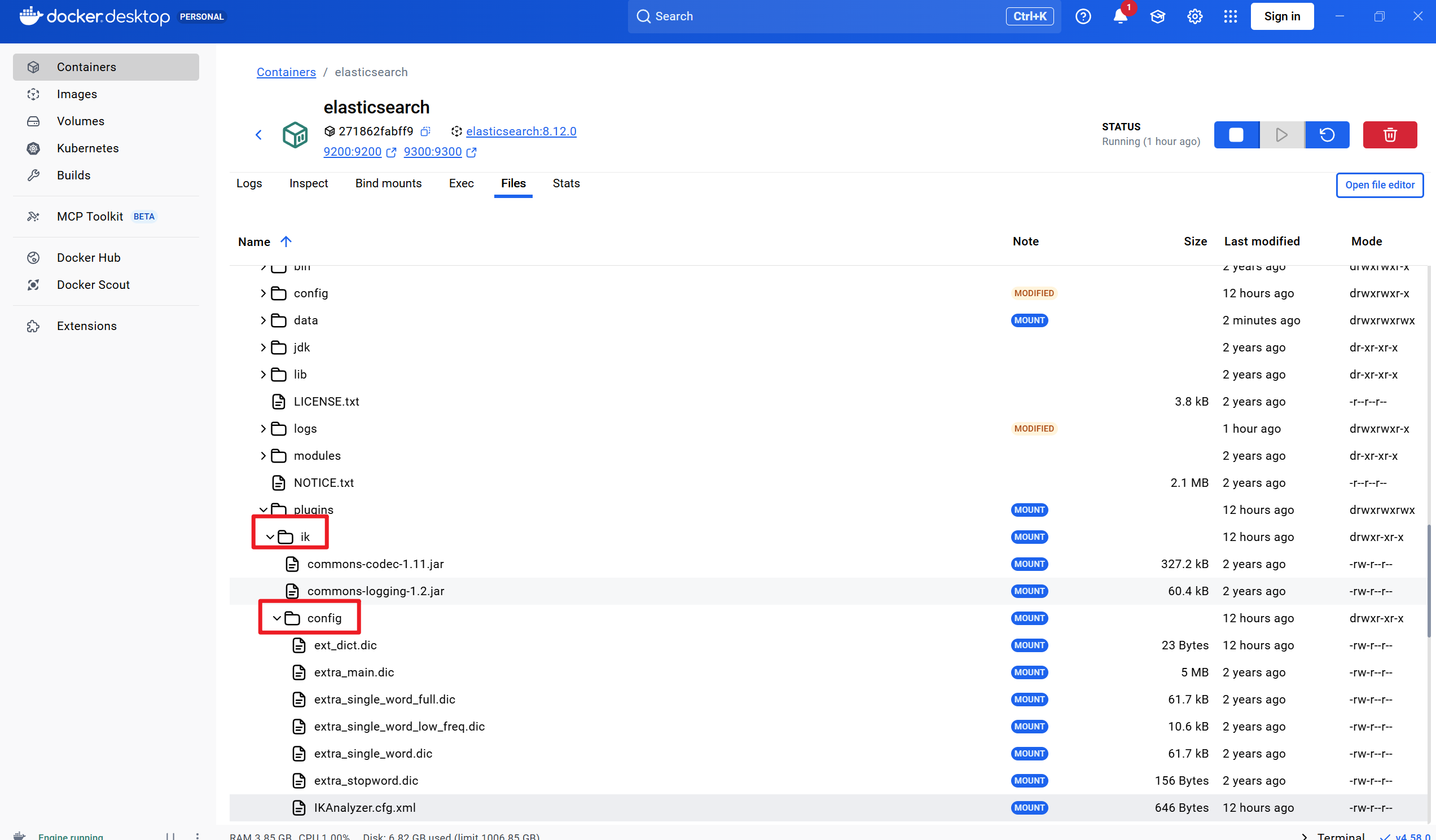Click the Open file editor button
This screenshot has height=840, width=1436.
click(x=1379, y=185)
